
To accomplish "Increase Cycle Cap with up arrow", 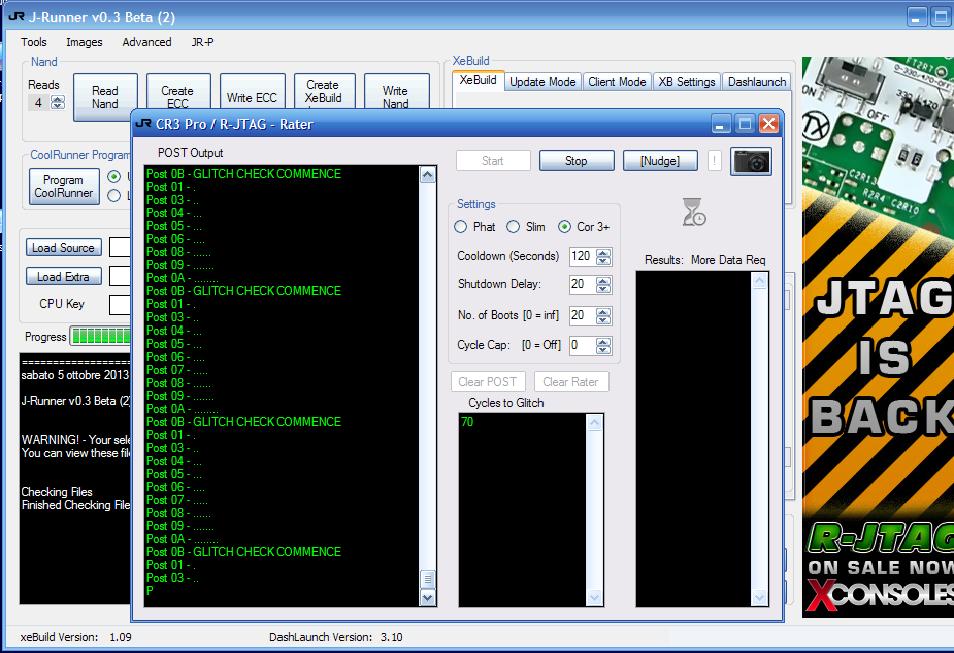I will pyautogui.click(x=604, y=342).
